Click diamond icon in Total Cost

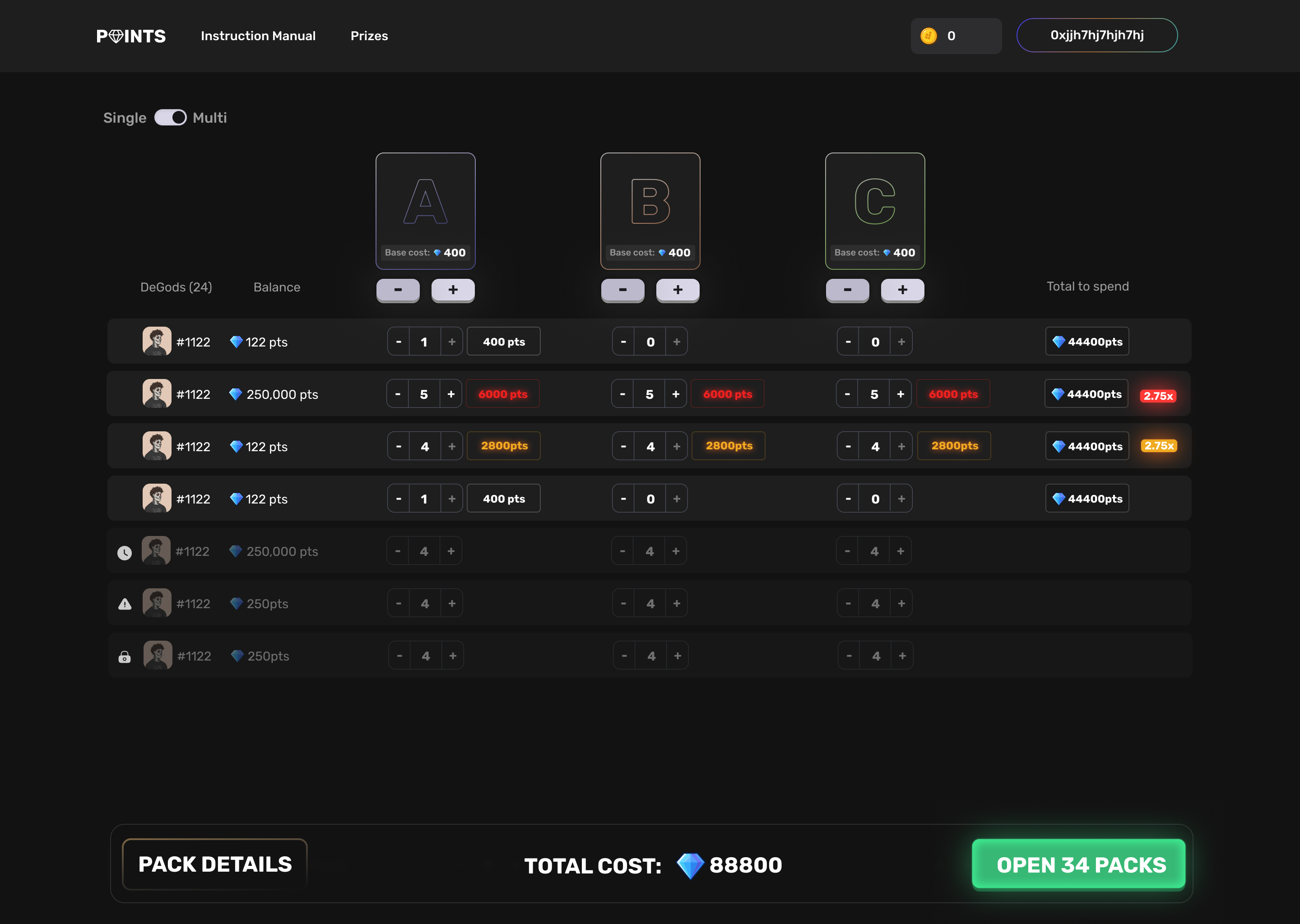(690, 865)
